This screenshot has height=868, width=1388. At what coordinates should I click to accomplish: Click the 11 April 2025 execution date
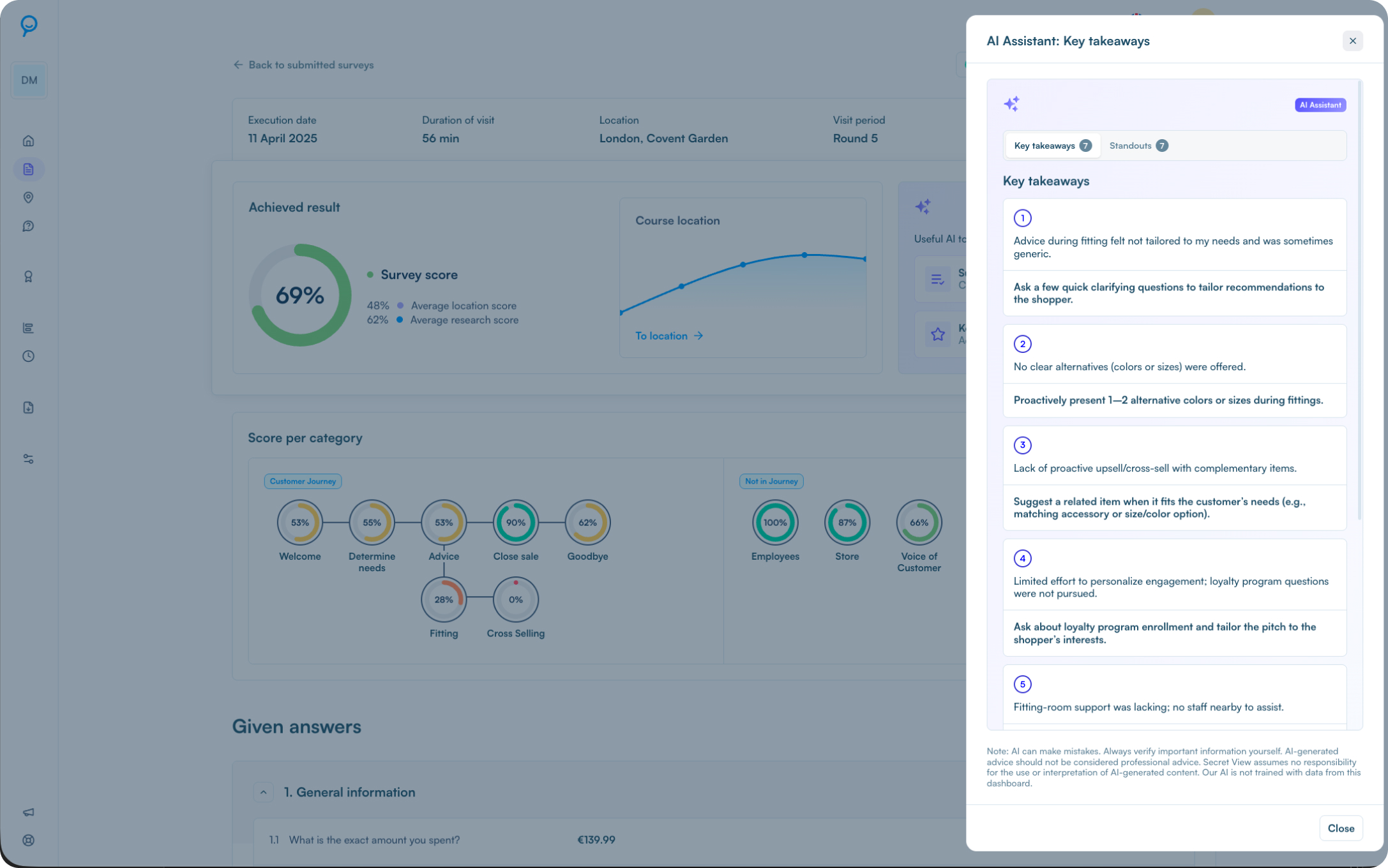click(x=282, y=138)
